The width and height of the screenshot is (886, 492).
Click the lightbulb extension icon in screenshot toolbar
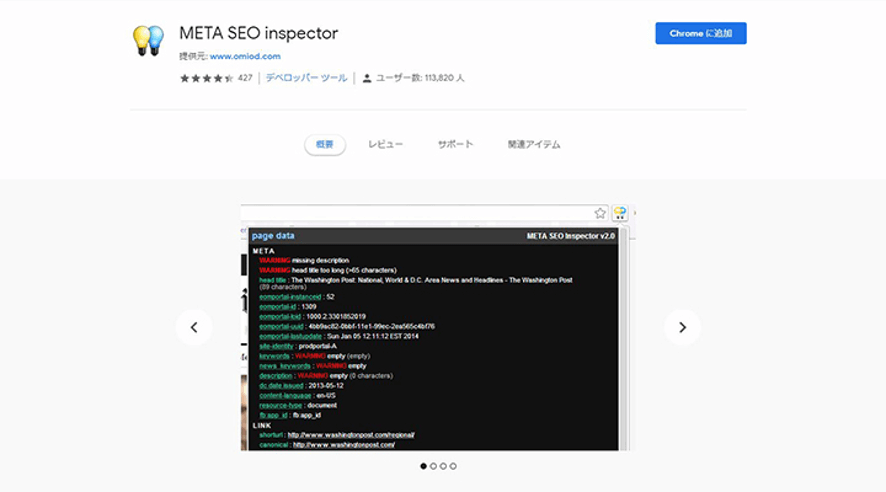[x=620, y=213]
